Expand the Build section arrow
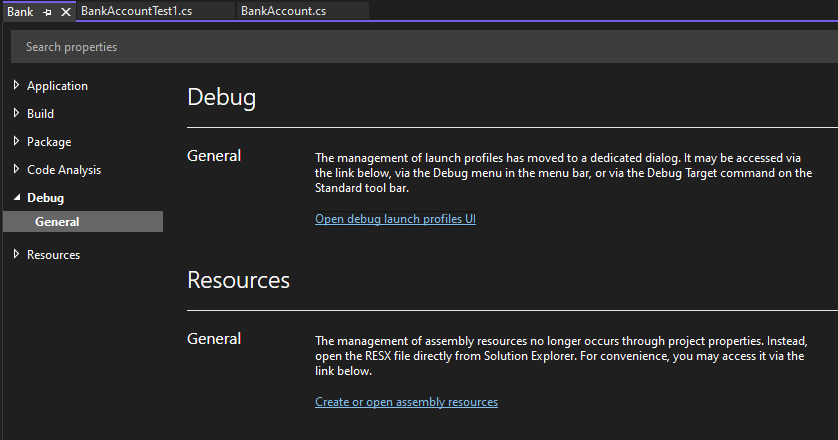 pyautogui.click(x=16, y=114)
